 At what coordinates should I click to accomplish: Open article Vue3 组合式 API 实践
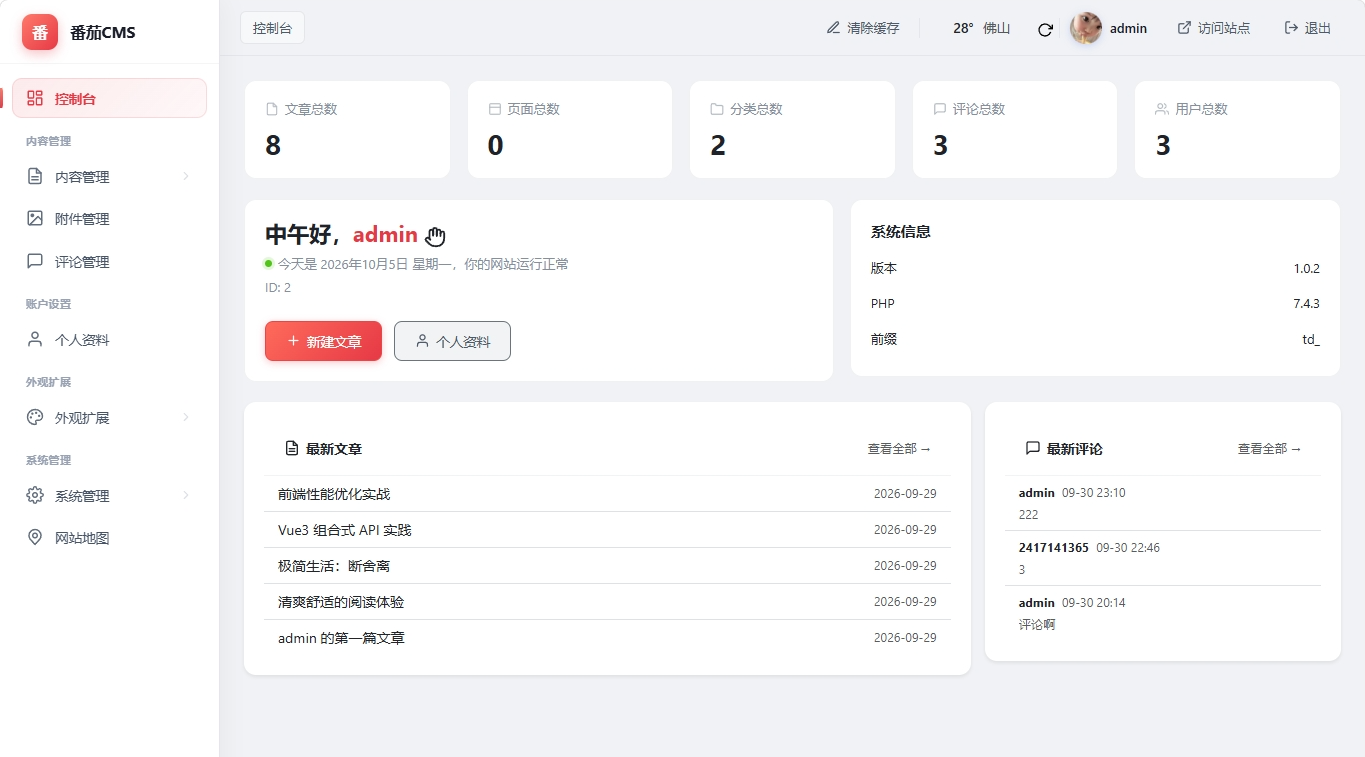pyautogui.click(x=345, y=530)
